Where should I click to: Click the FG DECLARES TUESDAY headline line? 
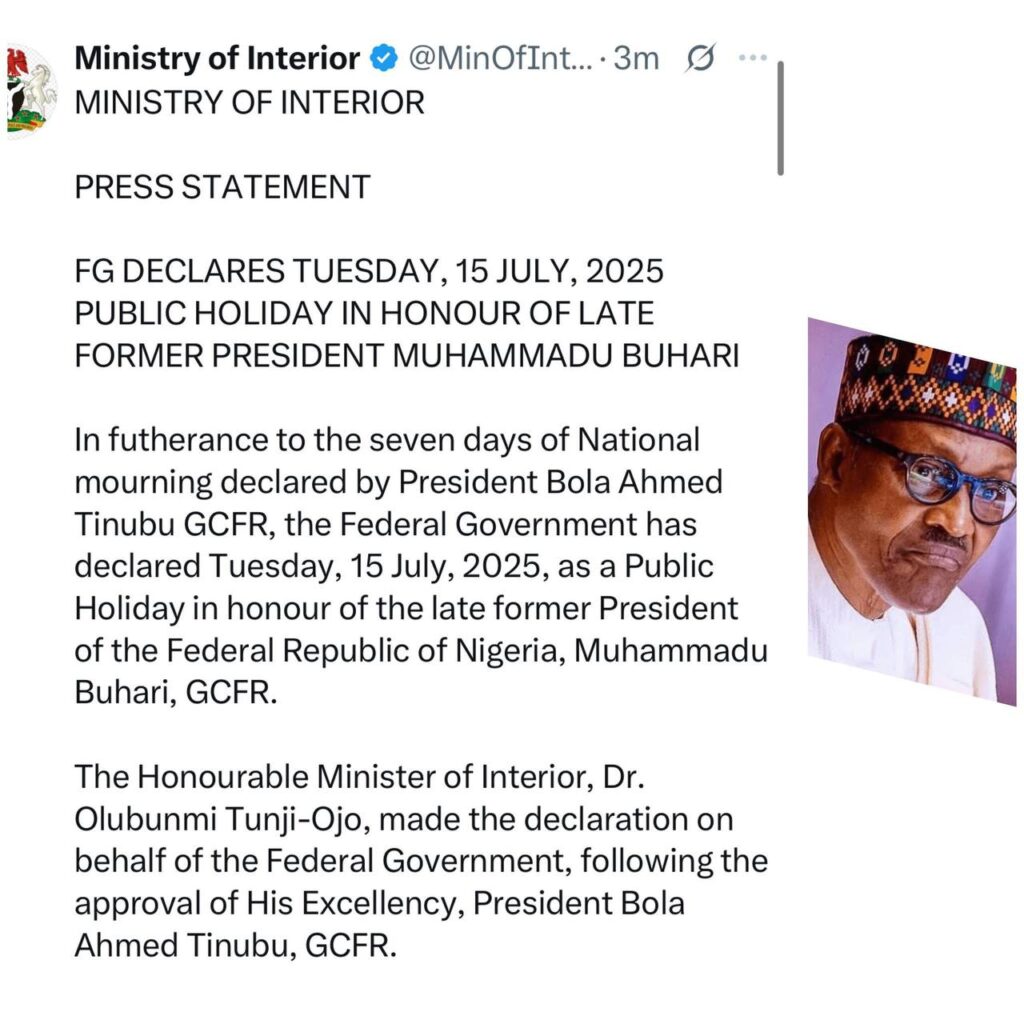point(369,272)
